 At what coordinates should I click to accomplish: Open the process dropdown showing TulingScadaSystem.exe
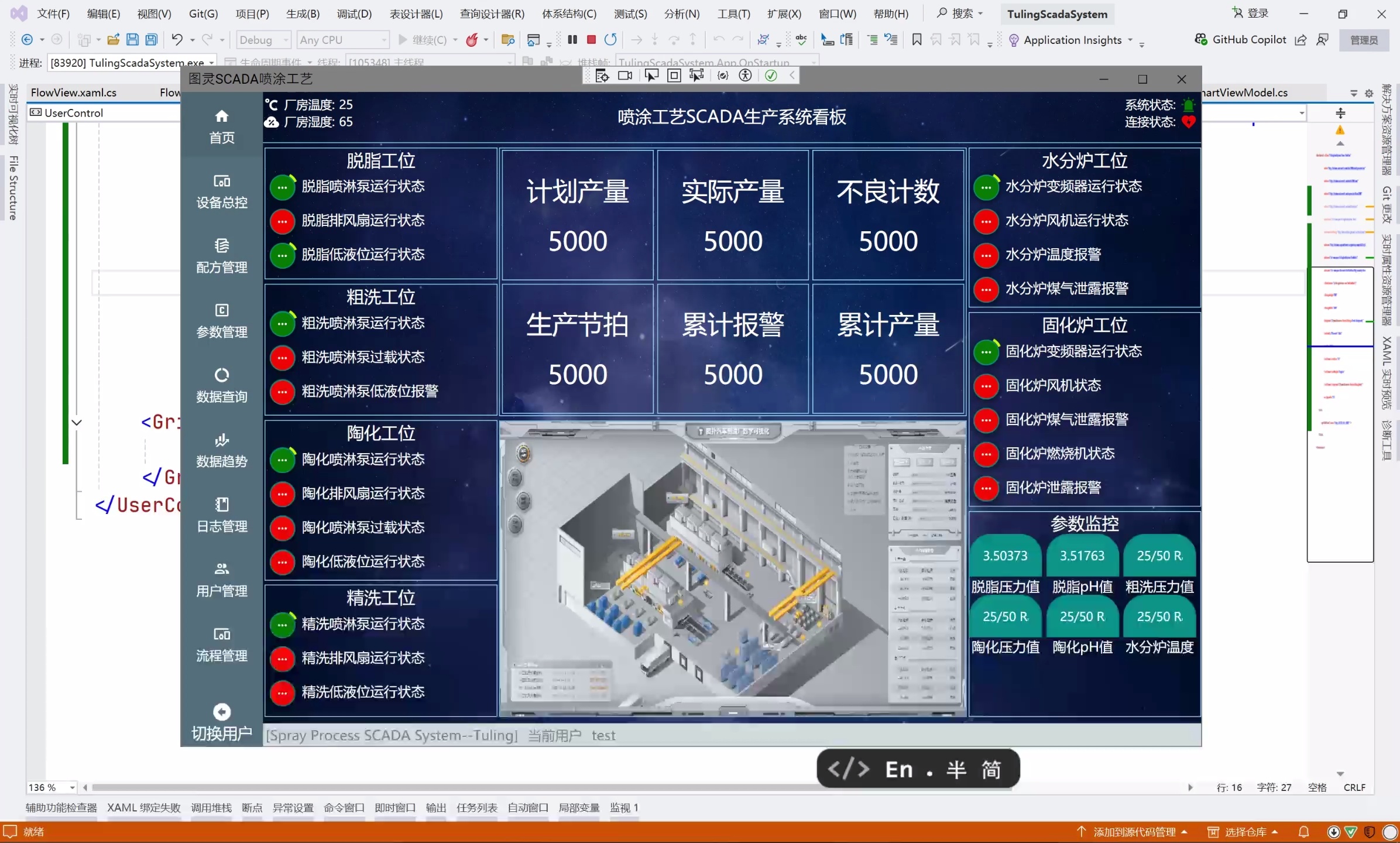pos(132,62)
